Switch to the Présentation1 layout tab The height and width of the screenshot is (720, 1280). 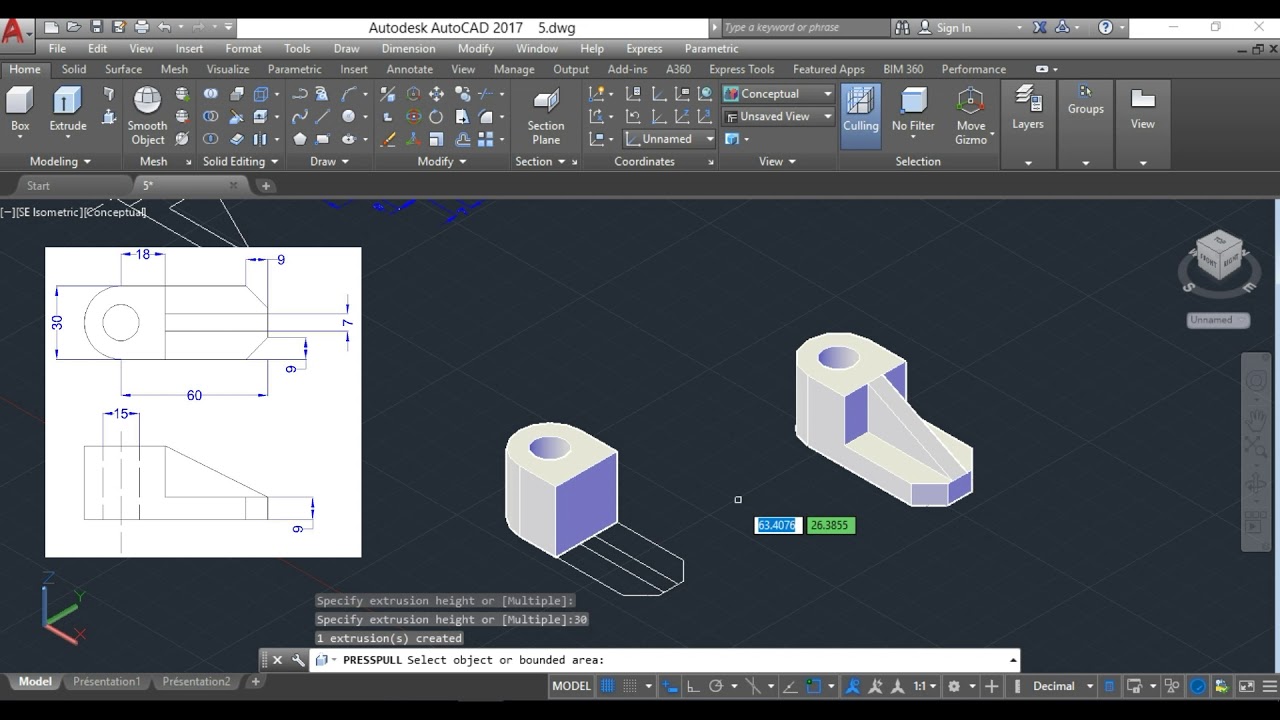[106, 682]
